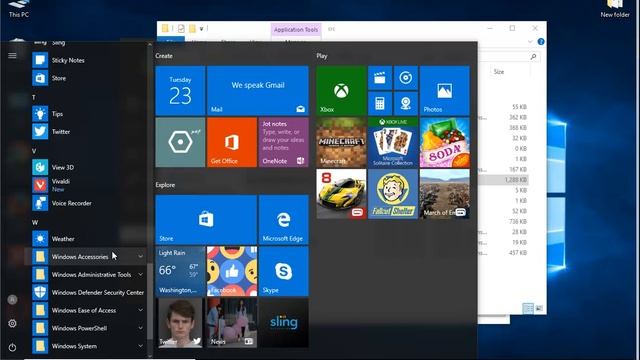The height and width of the screenshot is (360, 640).
Task: Open the Facebook tile
Action: 232,271
